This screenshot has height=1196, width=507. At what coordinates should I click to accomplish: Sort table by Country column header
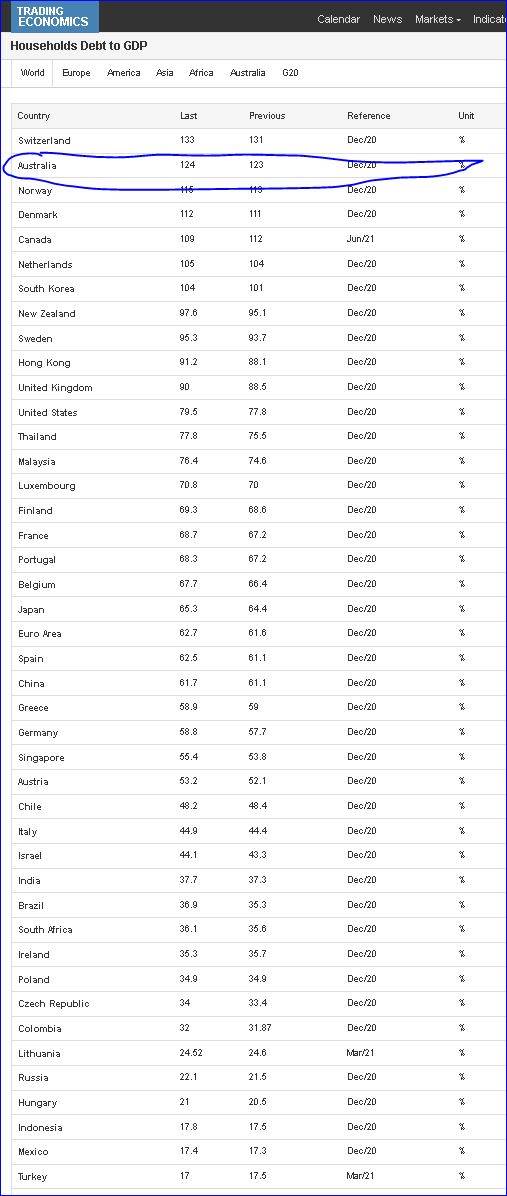point(34,116)
